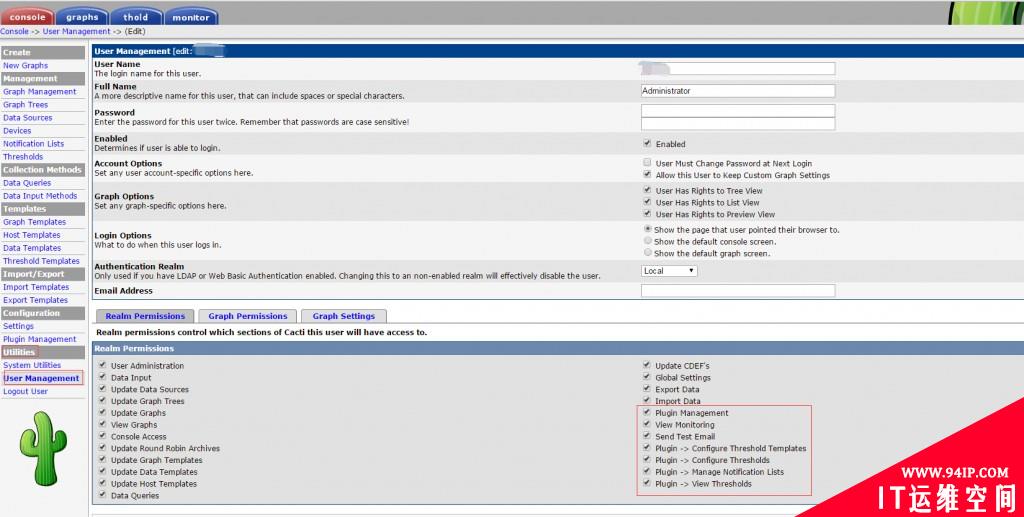Toggle User Has Rights to Tree View

[647, 190]
